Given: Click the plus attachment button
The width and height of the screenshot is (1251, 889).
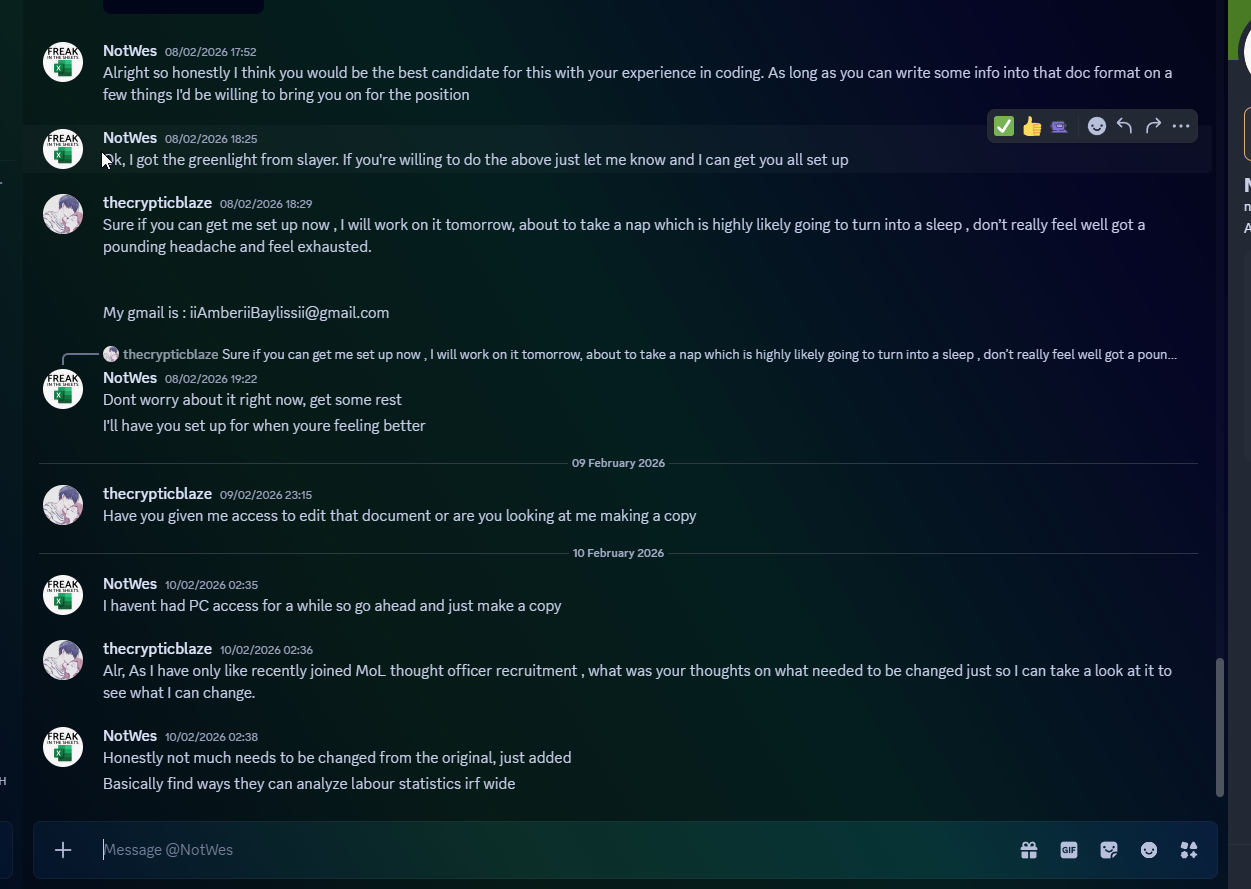Looking at the screenshot, I should (x=63, y=850).
